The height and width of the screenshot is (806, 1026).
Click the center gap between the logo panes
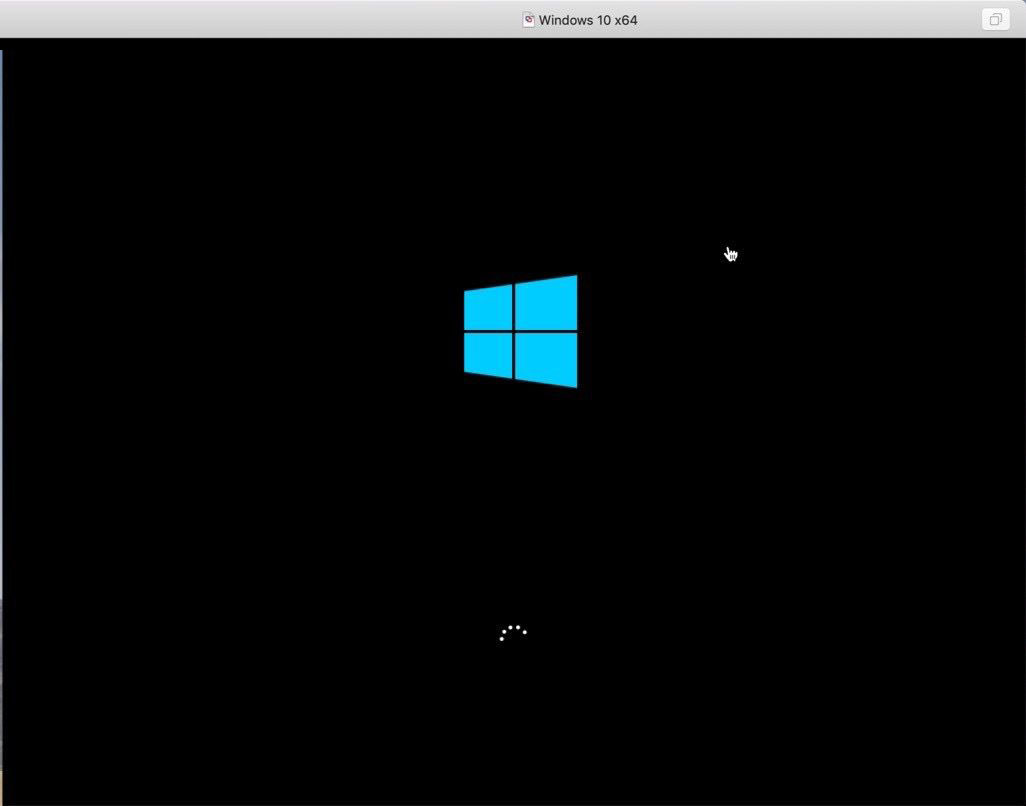click(514, 332)
